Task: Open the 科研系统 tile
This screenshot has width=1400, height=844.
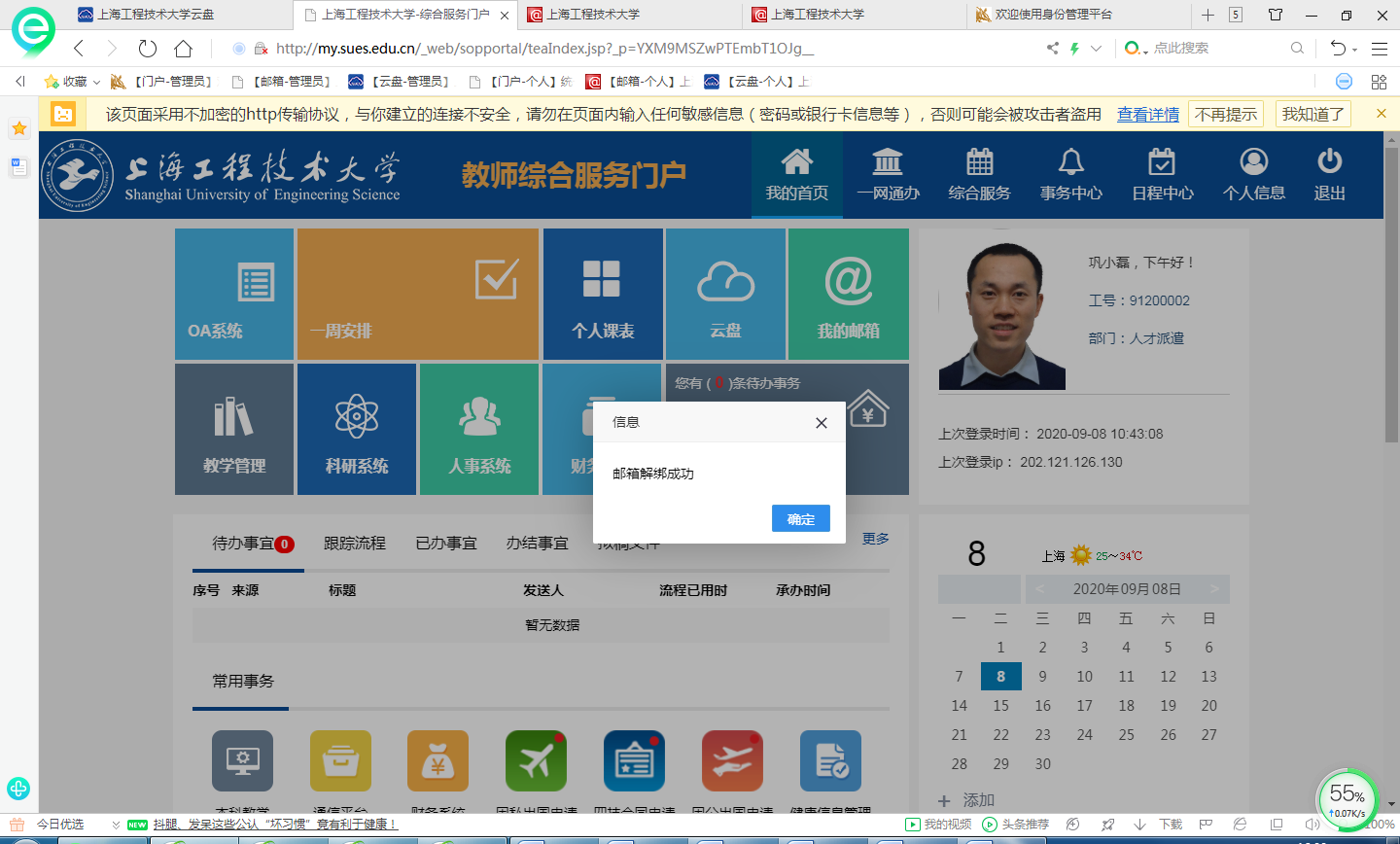Action: [x=357, y=429]
